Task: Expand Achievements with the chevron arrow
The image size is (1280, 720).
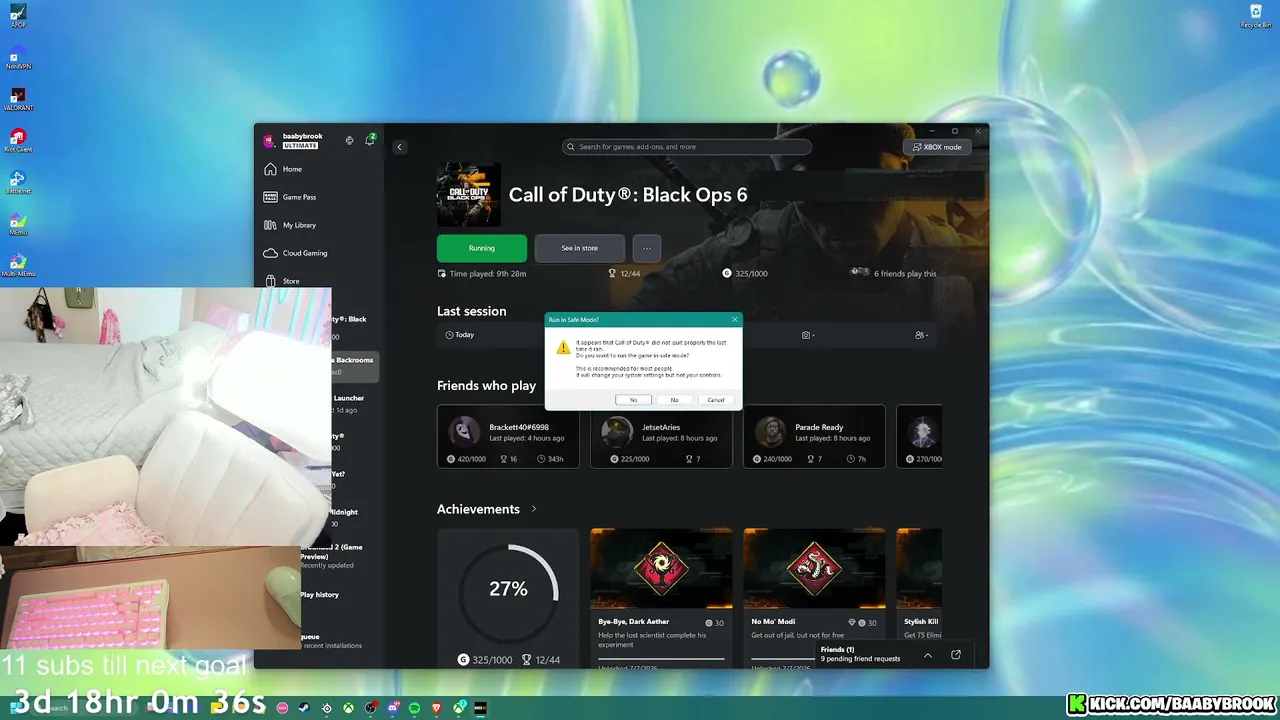Action: 534,509
